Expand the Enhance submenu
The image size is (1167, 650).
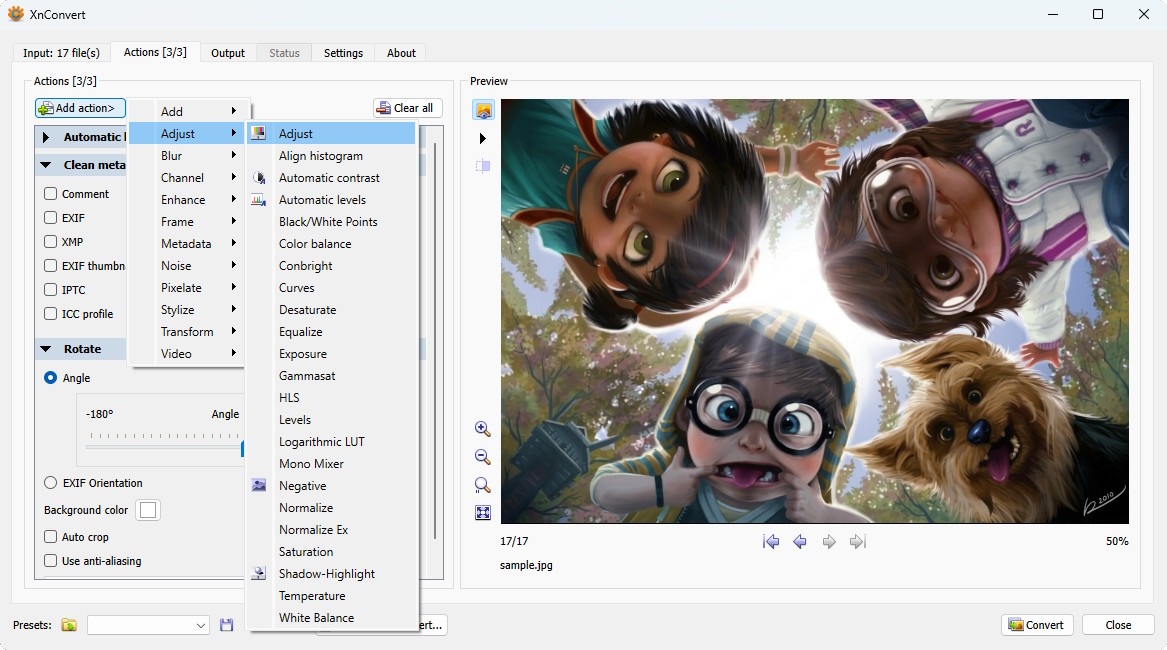click(x=189, y=200)
